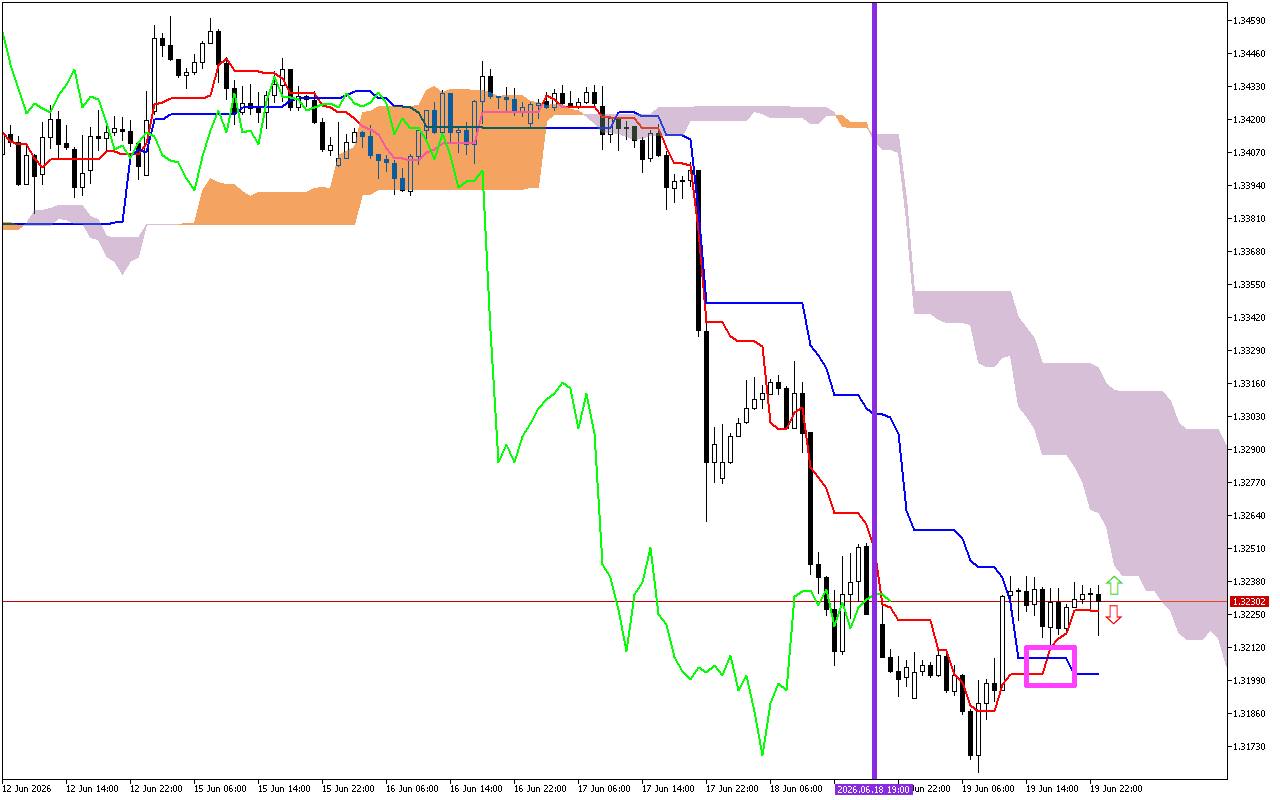Click price axis label 1.33940

click(1250, 185)
